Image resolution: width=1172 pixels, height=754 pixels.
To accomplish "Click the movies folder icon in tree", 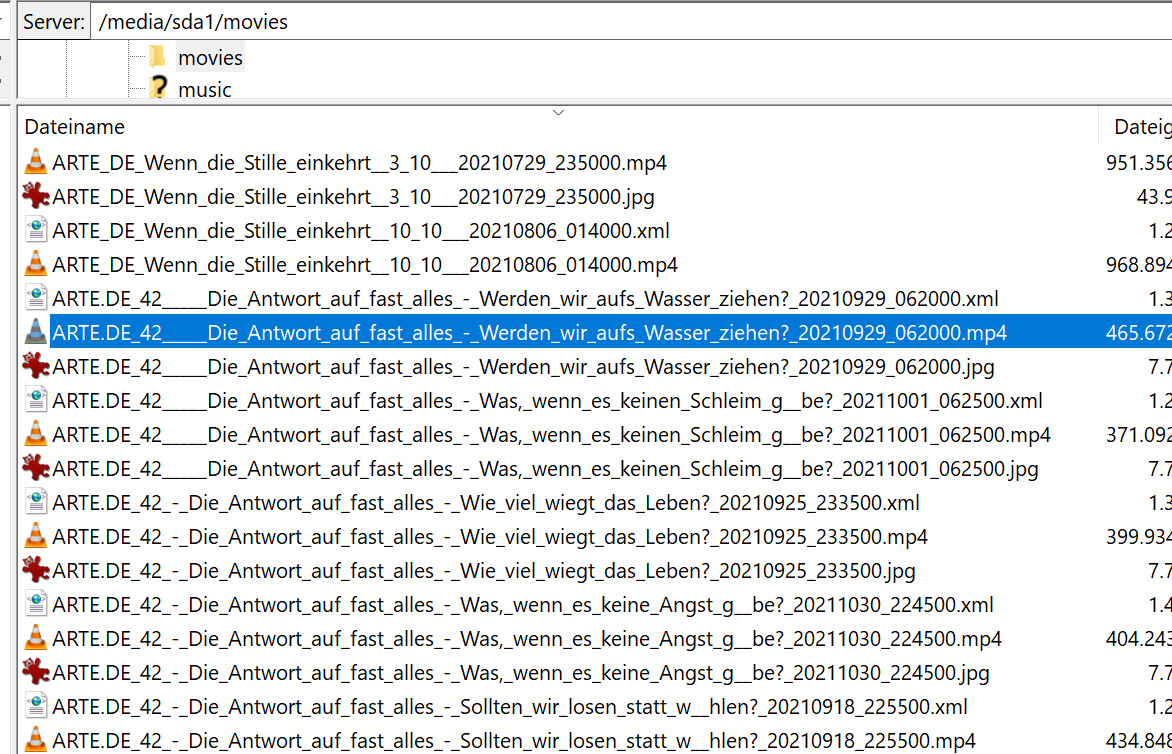I will coord(157,56).
